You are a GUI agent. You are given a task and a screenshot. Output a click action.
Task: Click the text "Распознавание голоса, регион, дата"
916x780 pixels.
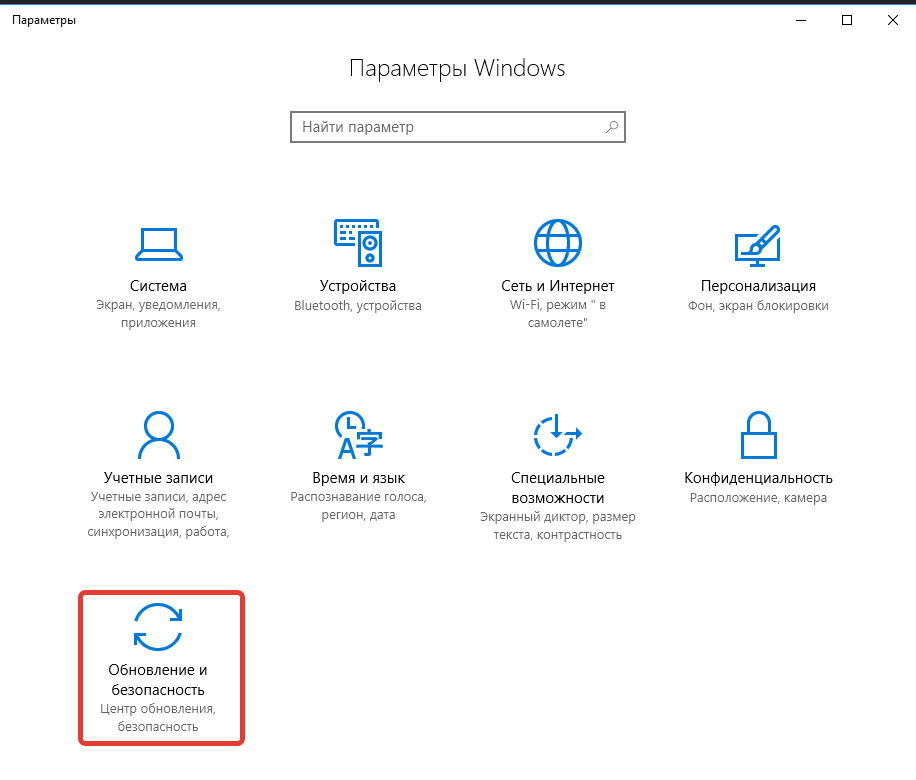[x=358, y=505]
